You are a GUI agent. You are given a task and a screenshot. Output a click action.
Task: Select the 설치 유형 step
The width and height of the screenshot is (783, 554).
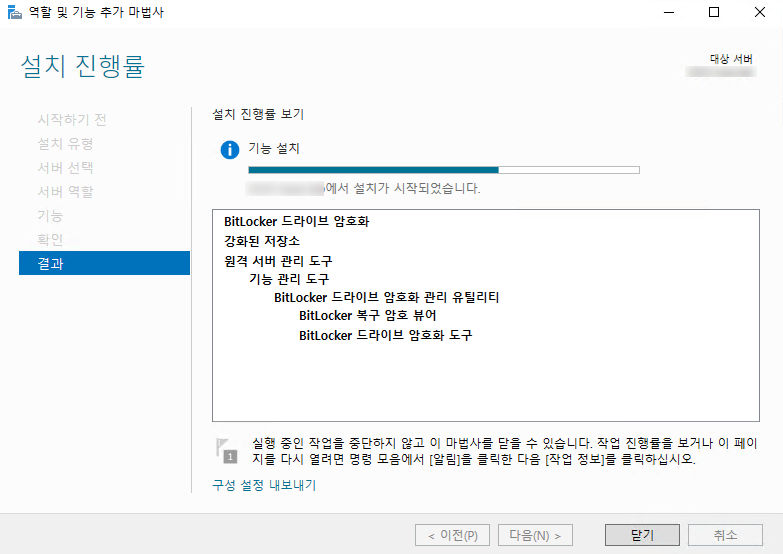(65, 144)
